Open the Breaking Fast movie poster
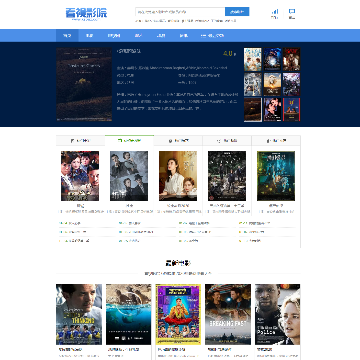This screenshot has width=360, height=360. point(228,314)
